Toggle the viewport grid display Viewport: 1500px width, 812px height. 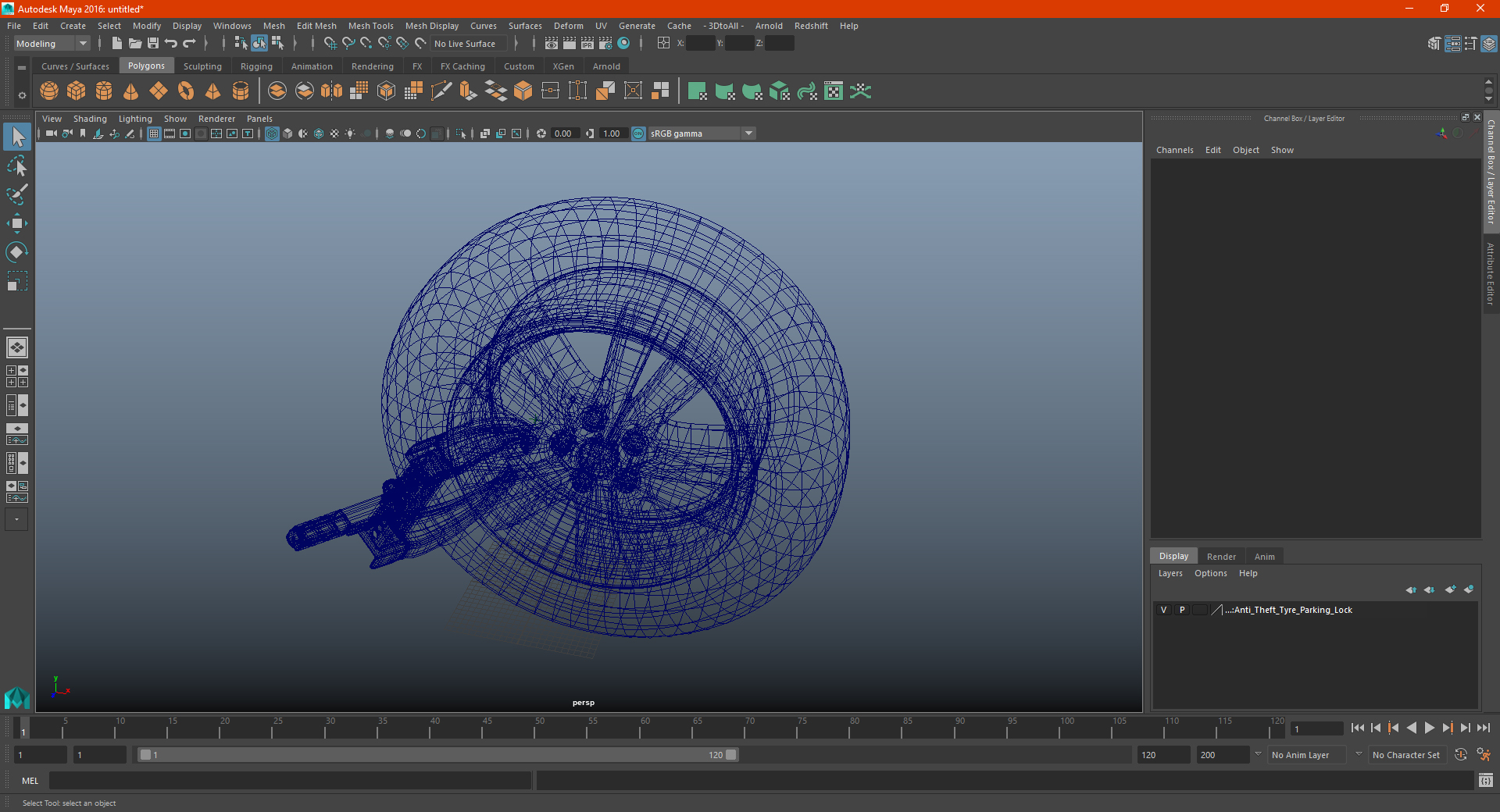pos(154,134)
